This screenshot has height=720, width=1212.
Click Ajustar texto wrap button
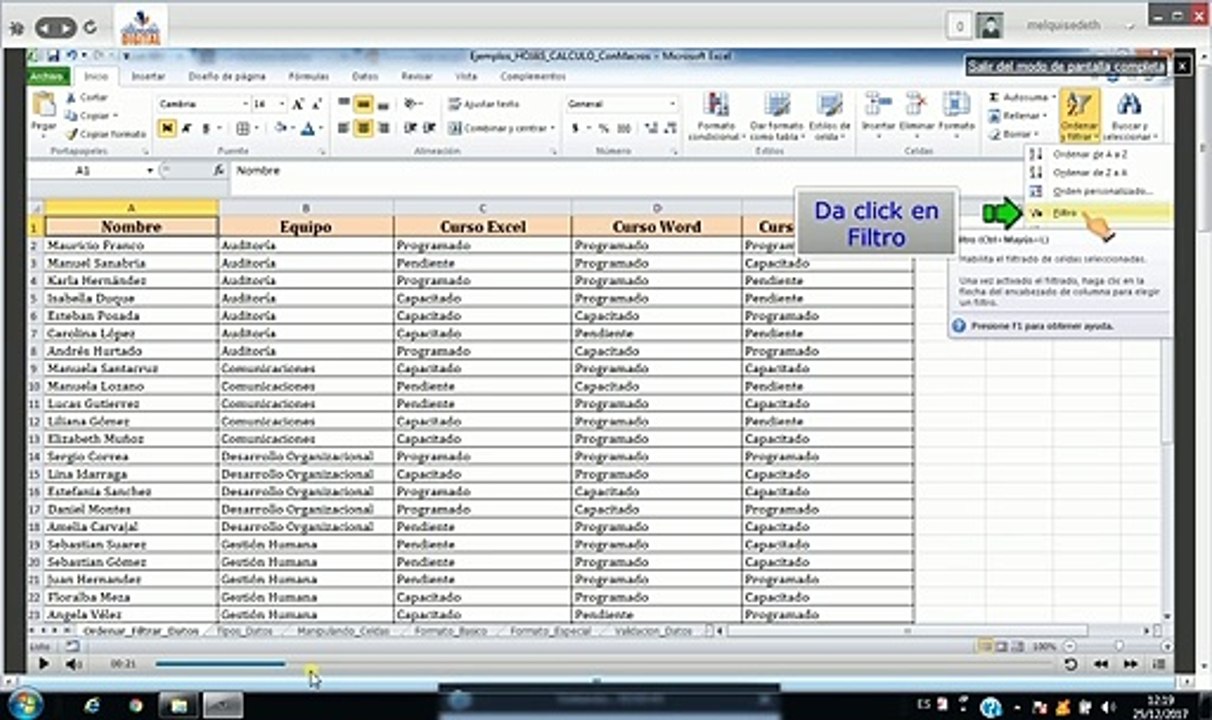pos(484,103)
